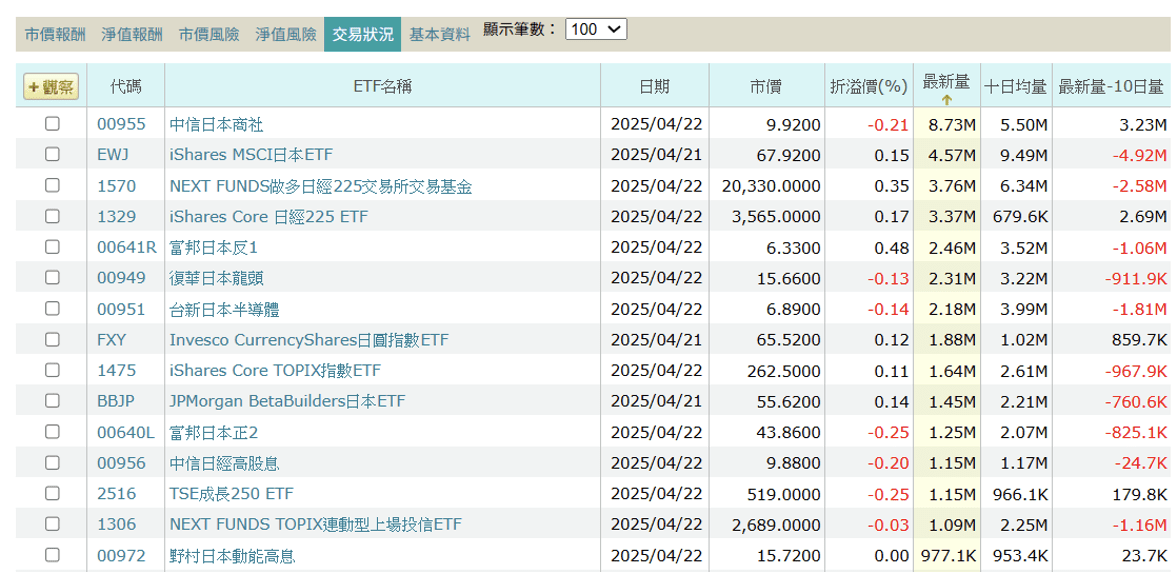Switch to the 市價報酬 tab

[x=55, y=34]
